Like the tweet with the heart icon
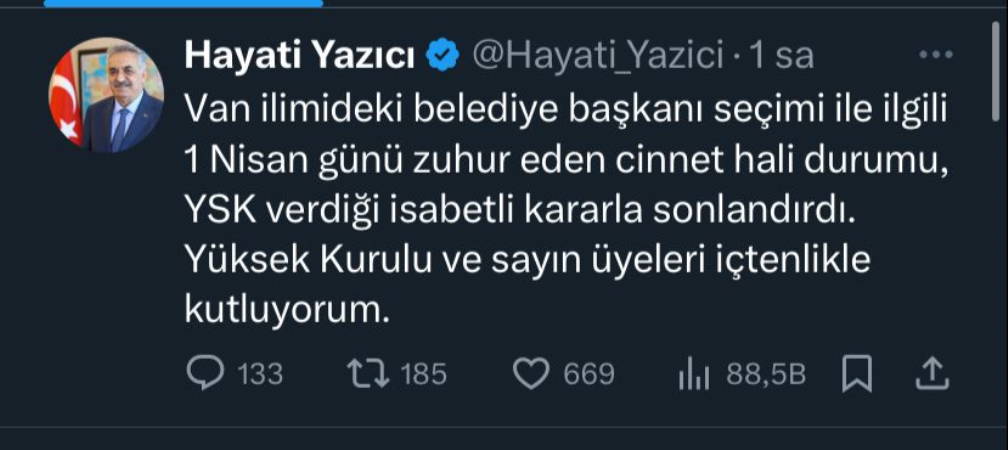The image size is (1008, 450). tap(532, 374)
